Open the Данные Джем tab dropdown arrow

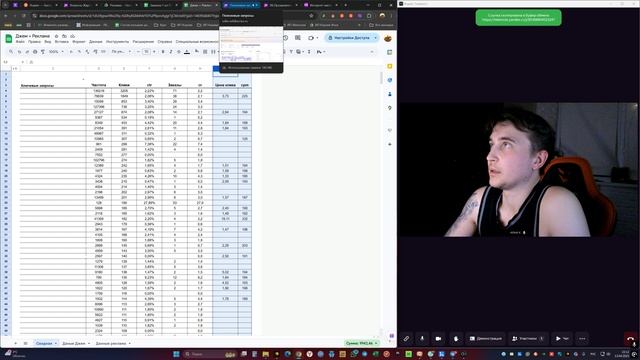pyautogui.click(x=89, y=343)
